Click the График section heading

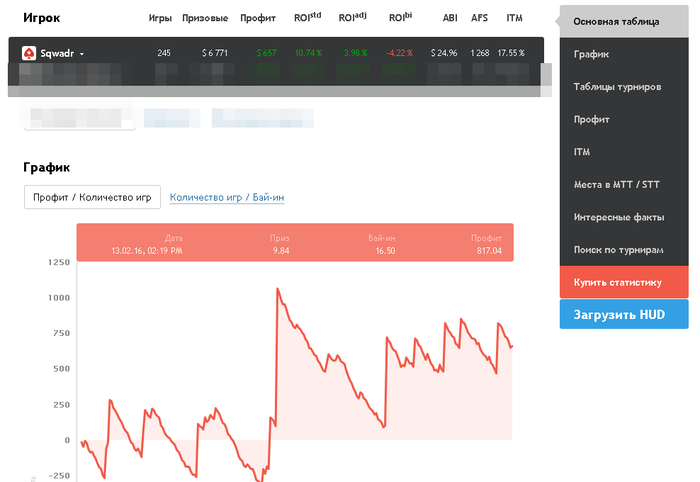[46, 167]
